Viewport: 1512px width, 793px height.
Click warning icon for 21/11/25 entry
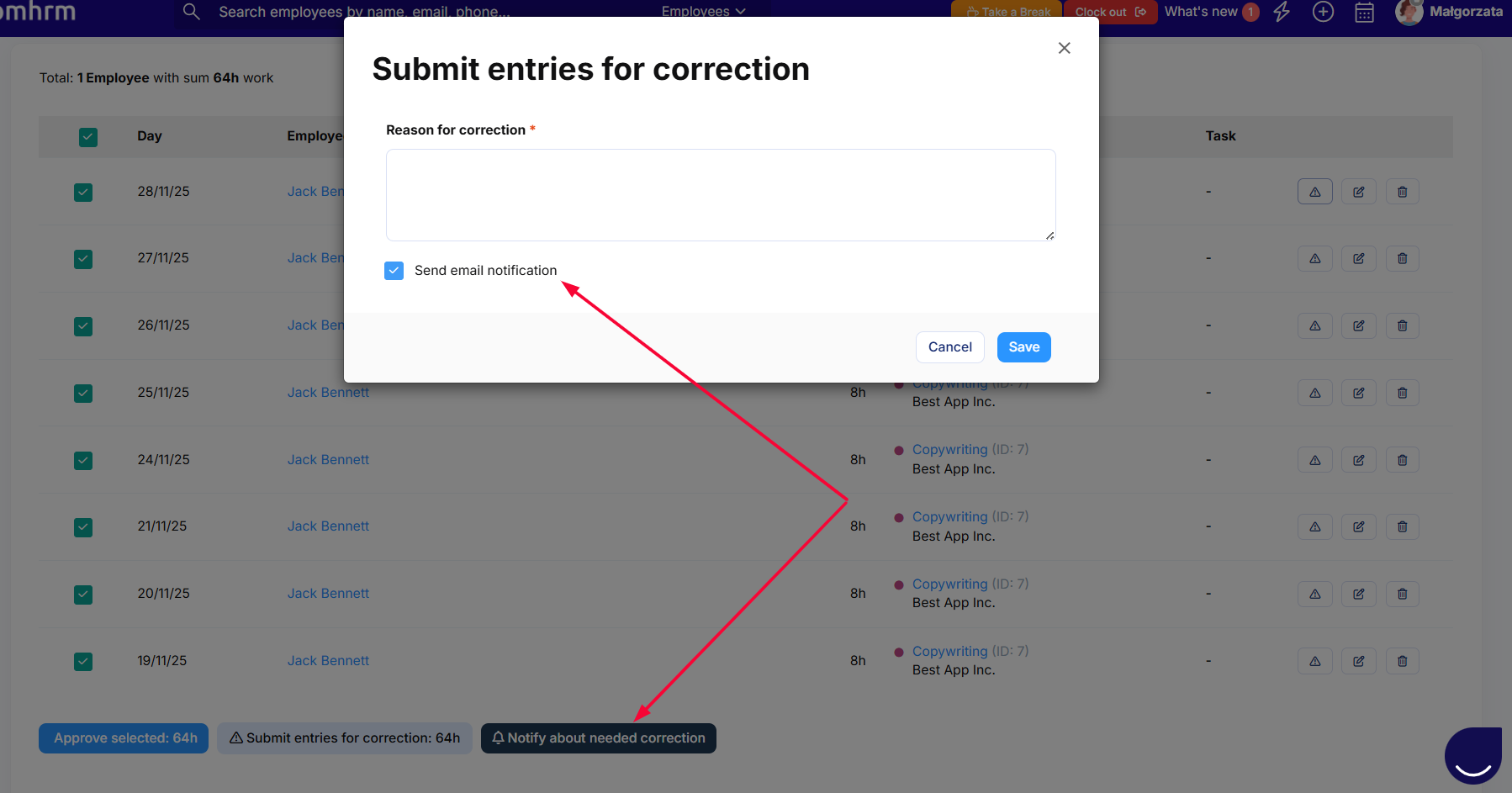(x=1314, y=526)
